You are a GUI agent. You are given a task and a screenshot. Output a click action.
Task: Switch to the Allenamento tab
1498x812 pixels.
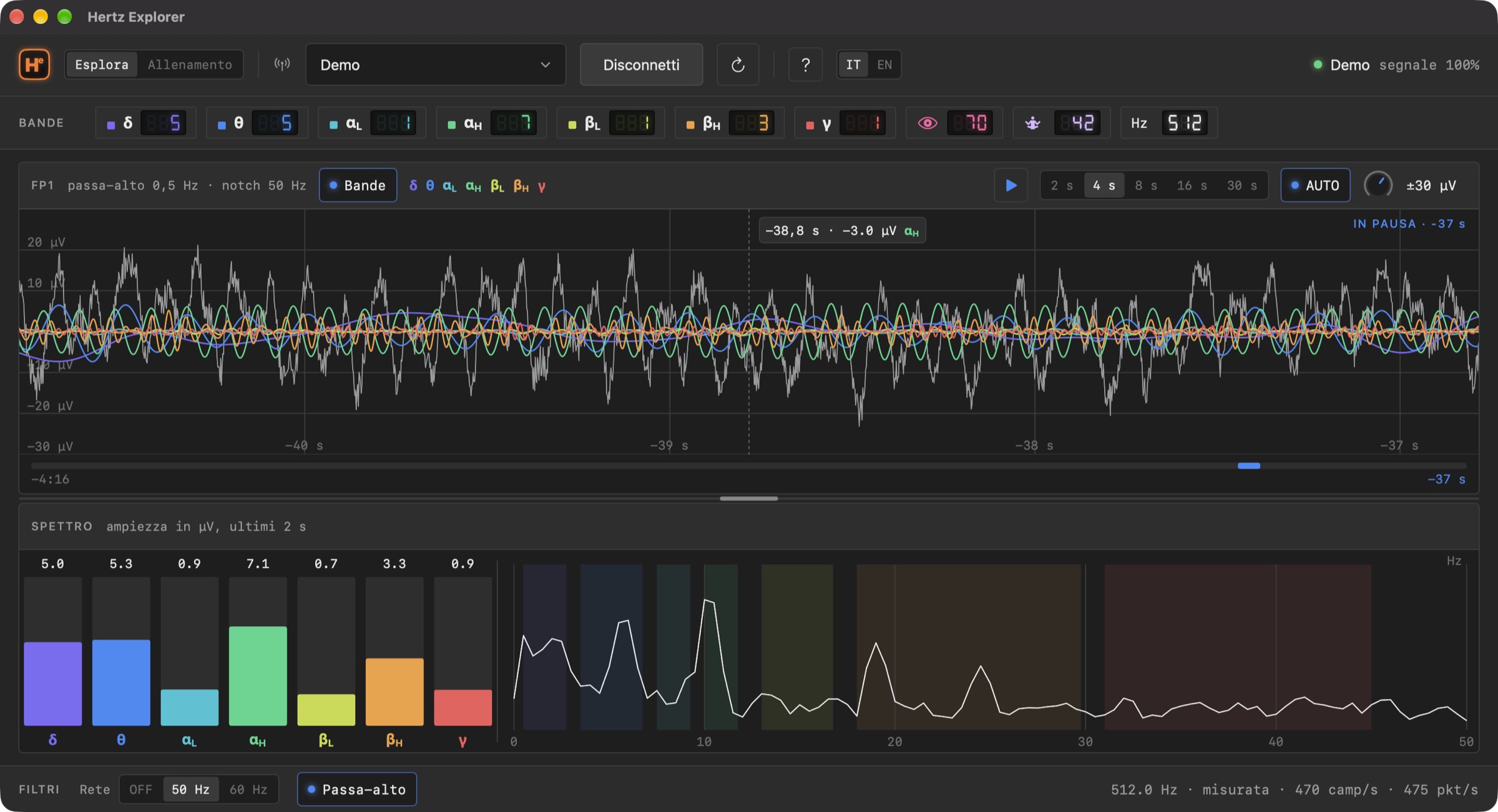[190, 64]
